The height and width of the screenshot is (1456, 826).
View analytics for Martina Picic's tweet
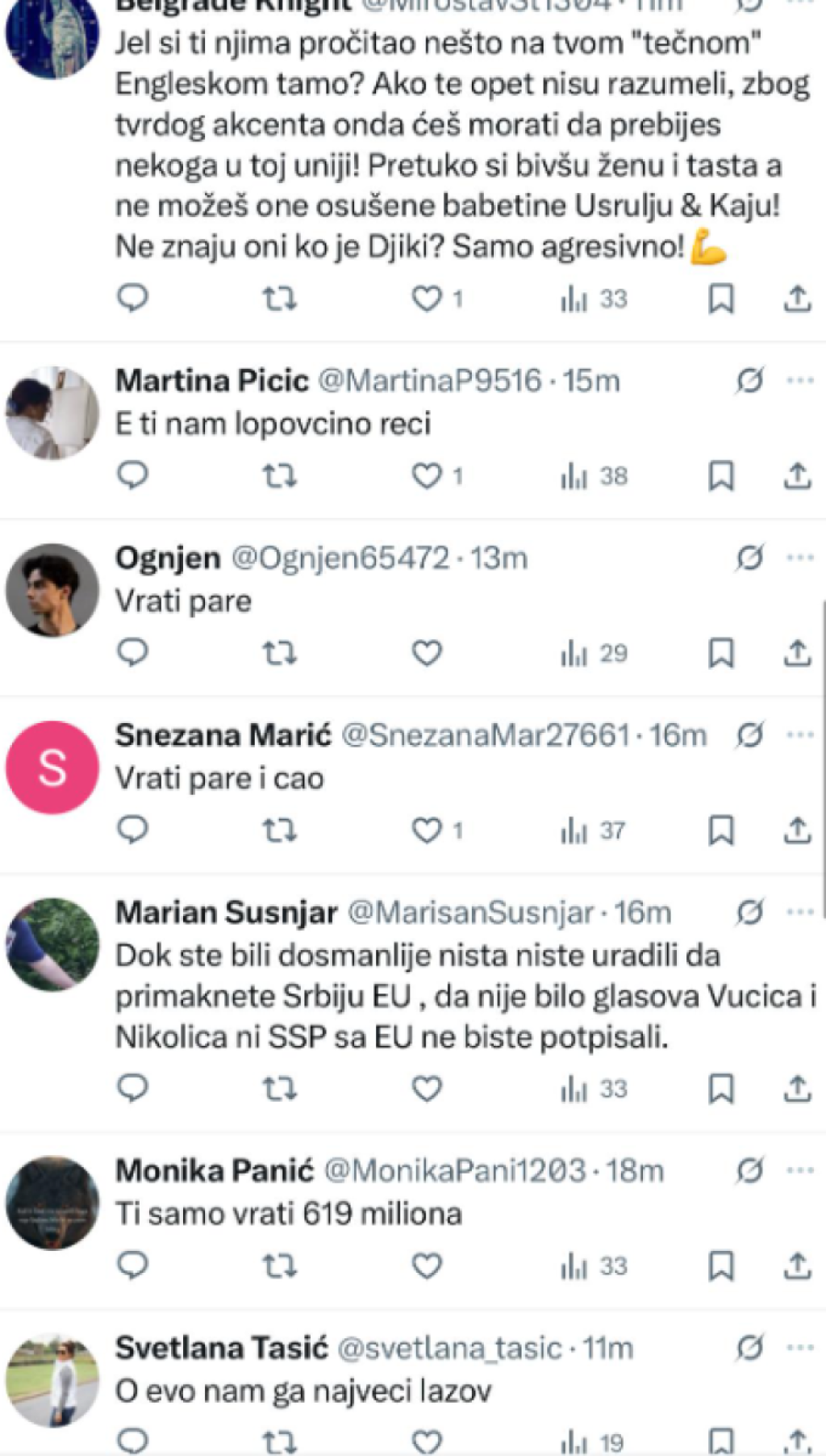[594, 476]
